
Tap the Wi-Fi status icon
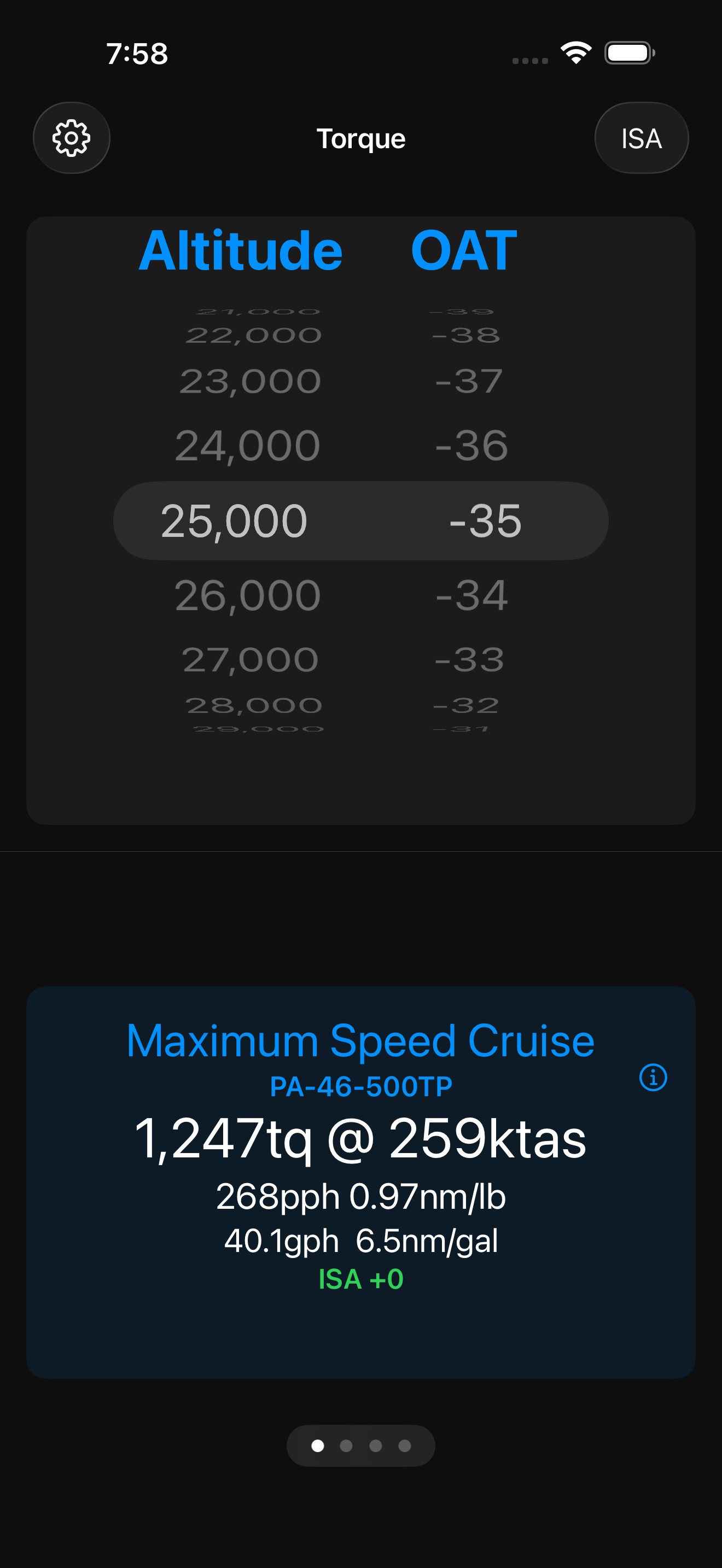click(575, 52)
